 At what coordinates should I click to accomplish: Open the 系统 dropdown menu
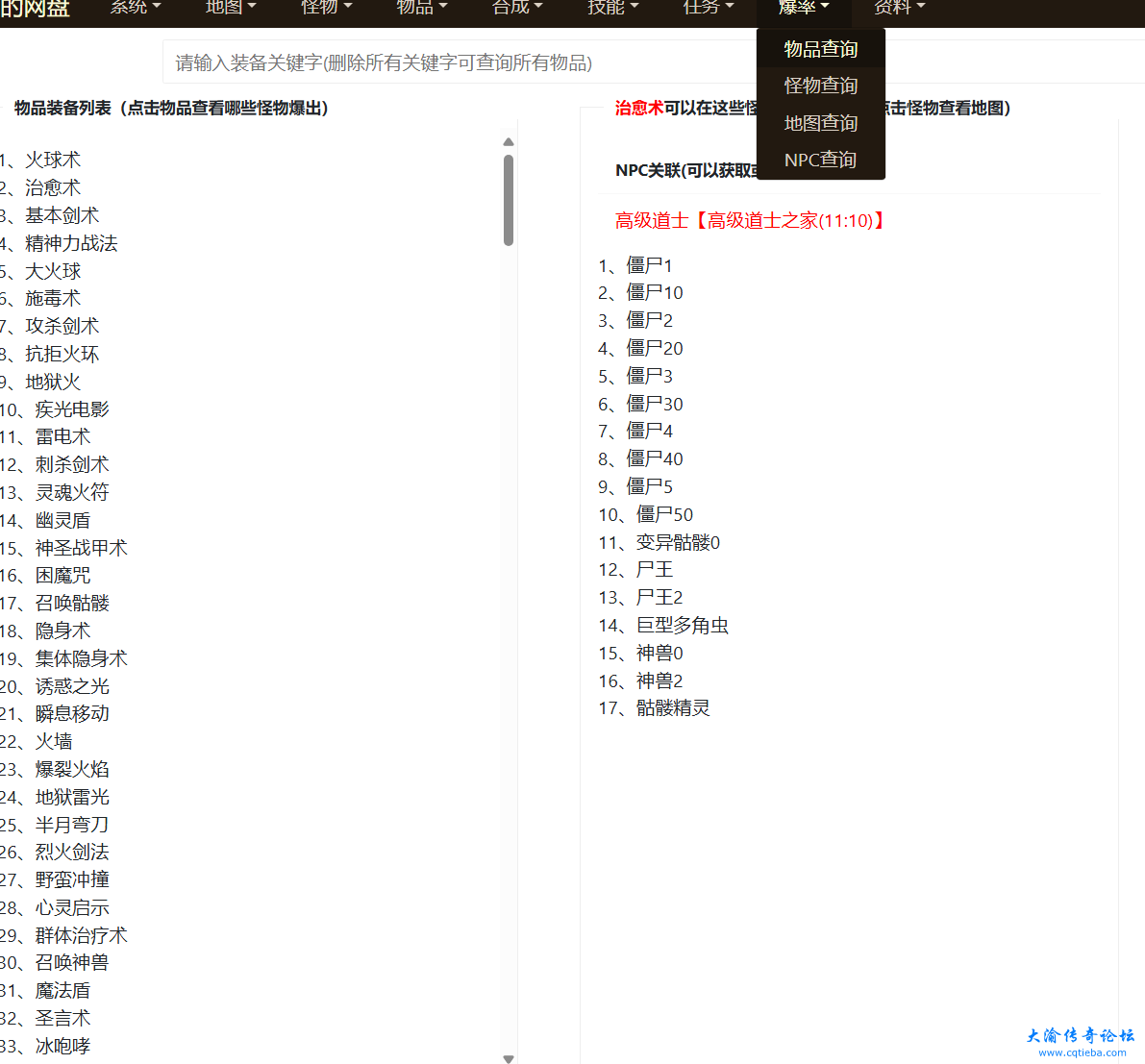click(x=136, y=8)
